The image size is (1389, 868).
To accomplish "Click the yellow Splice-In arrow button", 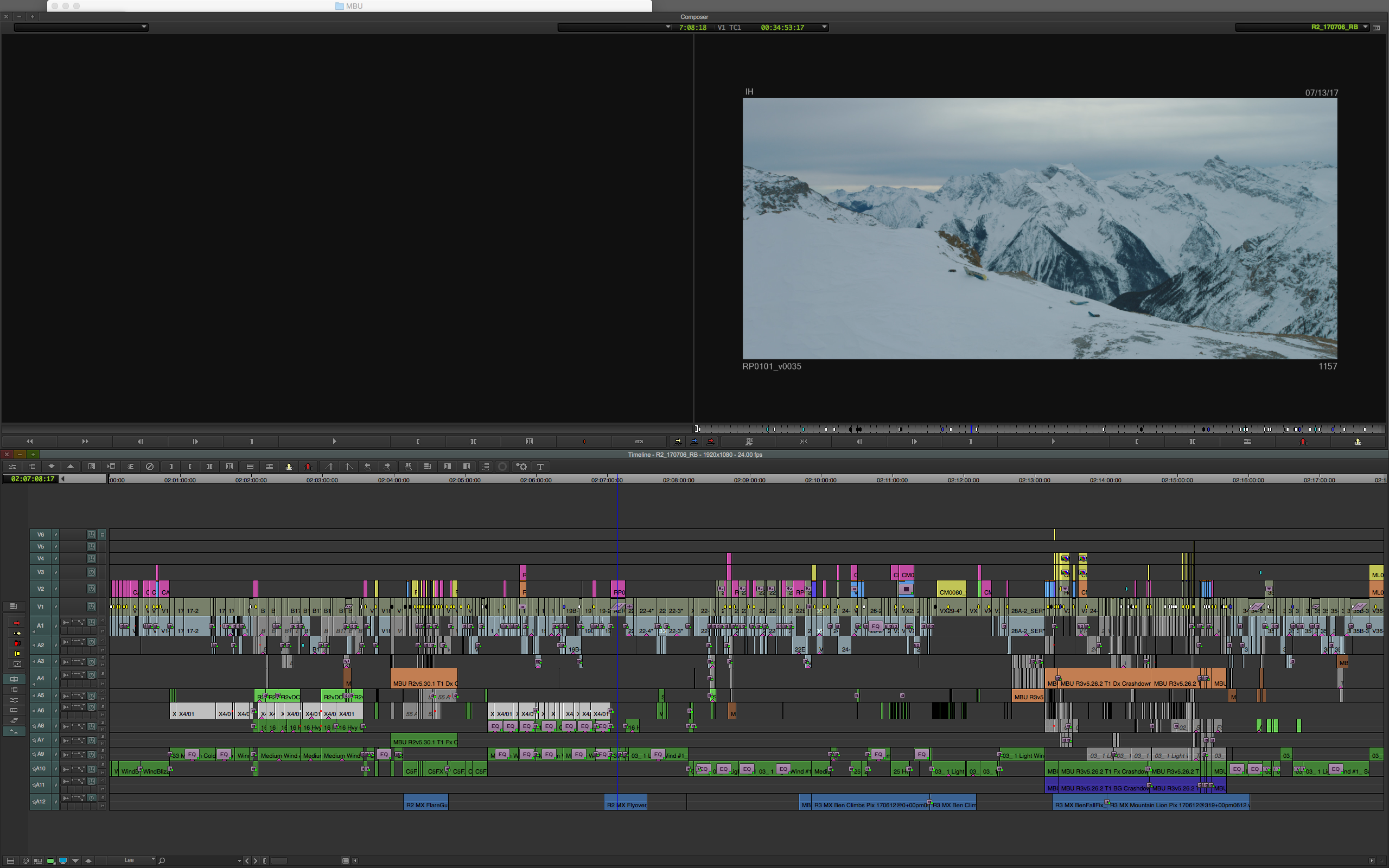I will tap(678, 442).
